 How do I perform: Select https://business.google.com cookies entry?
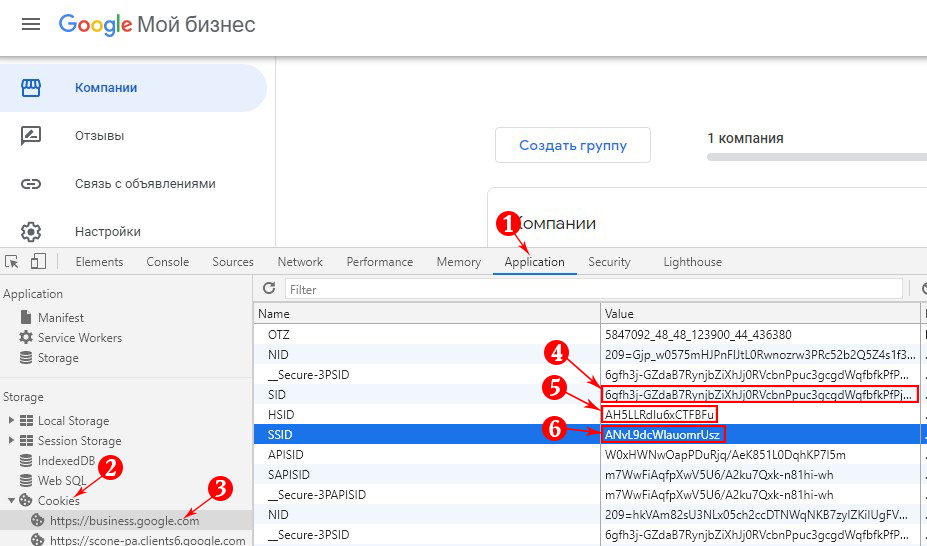[x=125, y=521]
